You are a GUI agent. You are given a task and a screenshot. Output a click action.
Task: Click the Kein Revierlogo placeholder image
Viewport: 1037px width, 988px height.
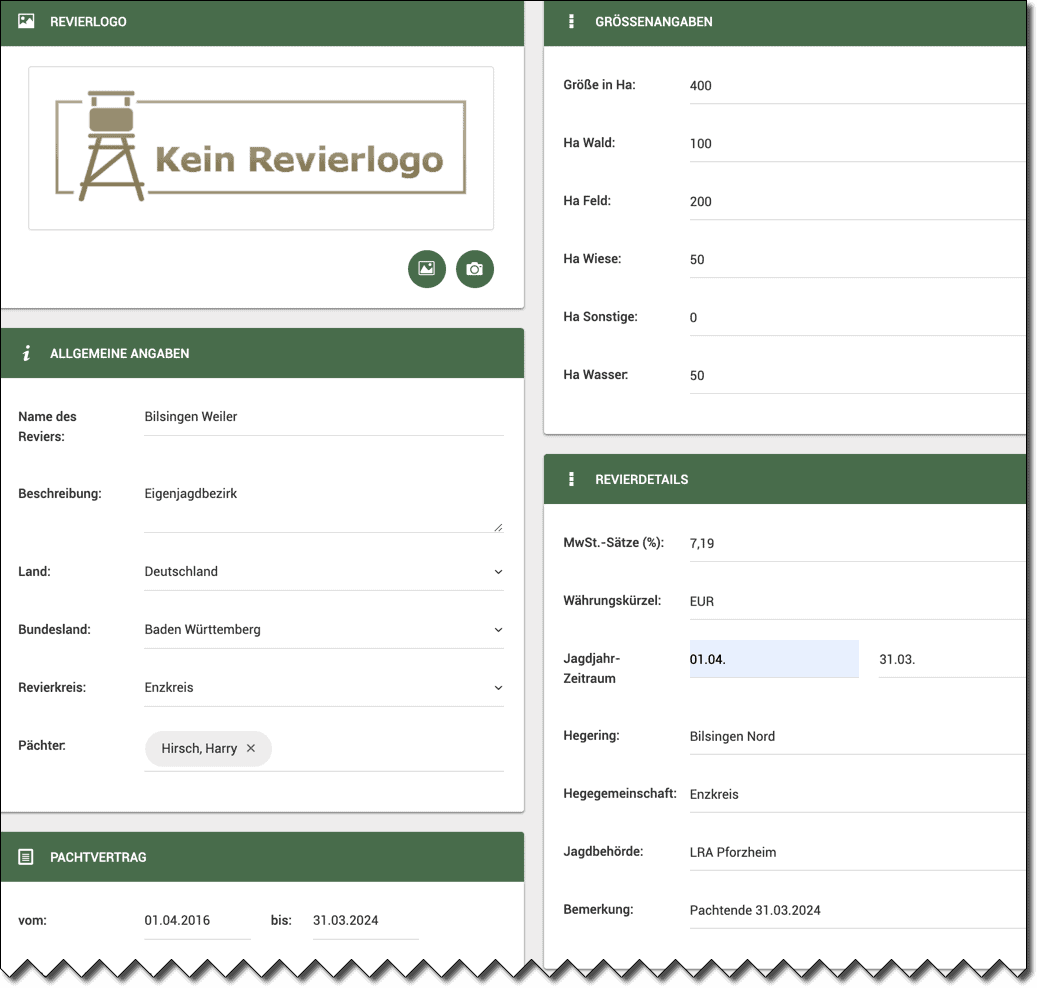(x=261, y=148)
